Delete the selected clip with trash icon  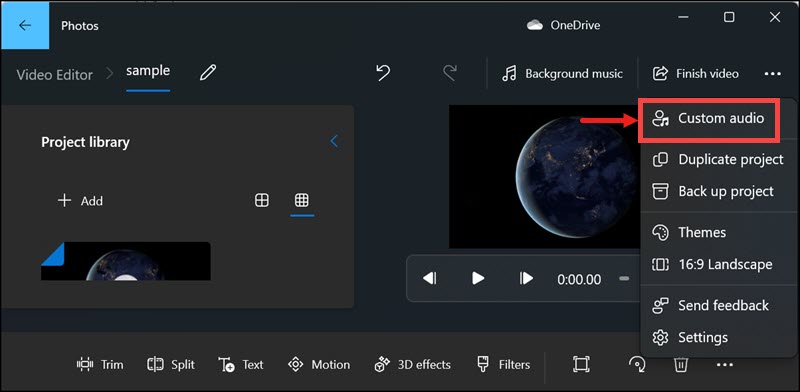tap(681, 364)
